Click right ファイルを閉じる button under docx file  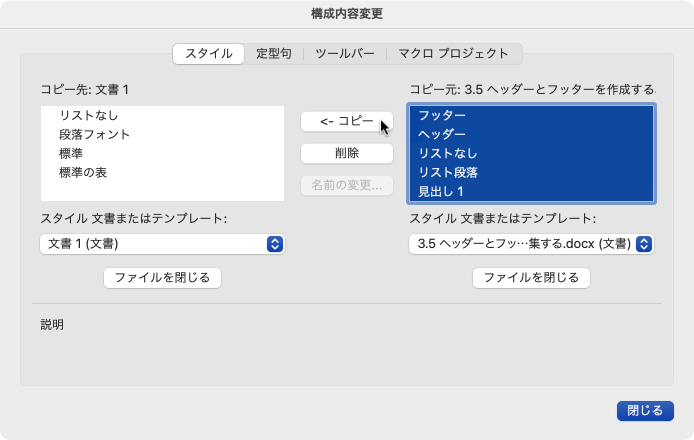point(531,278)
